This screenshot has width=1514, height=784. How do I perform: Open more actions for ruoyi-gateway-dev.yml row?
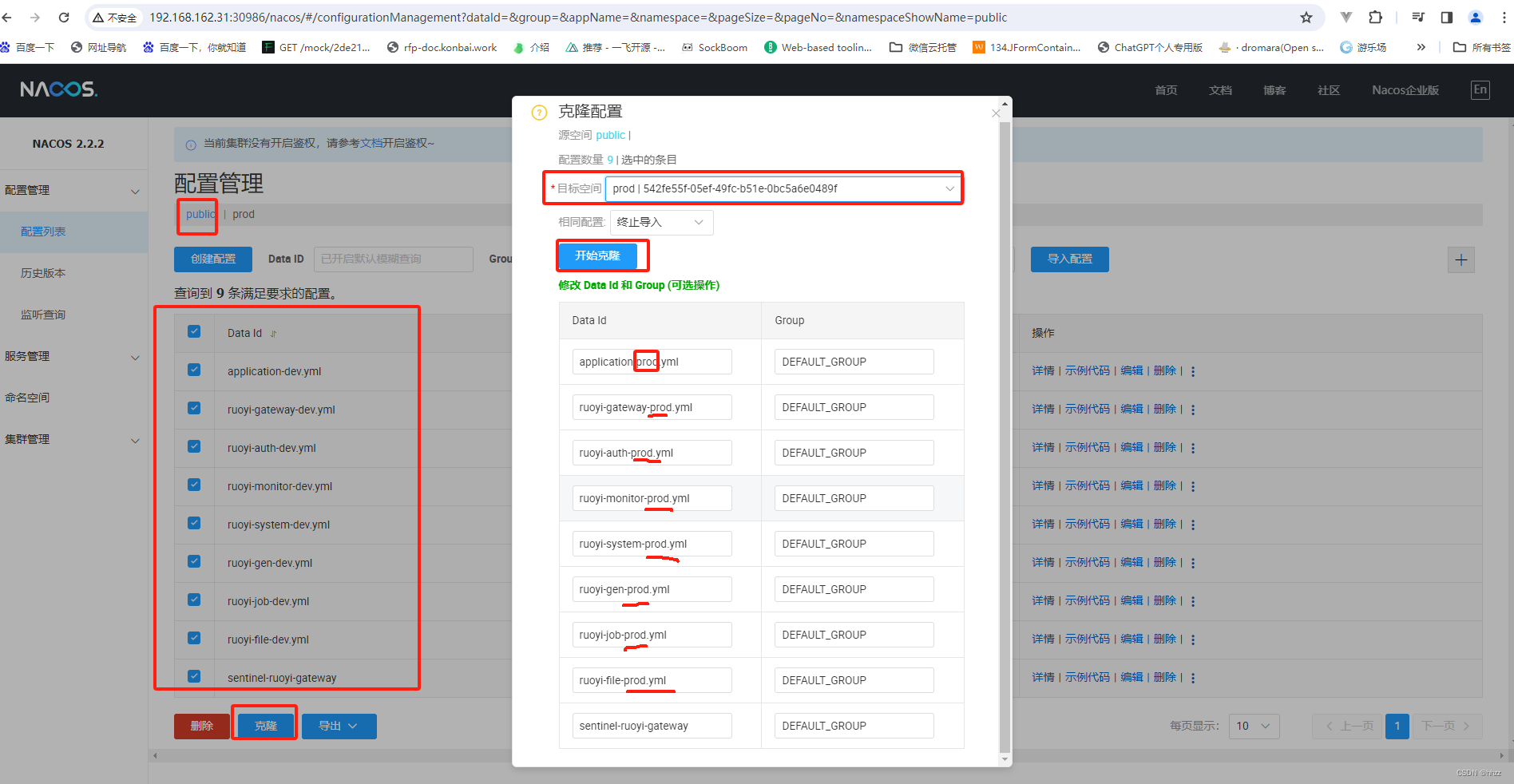(1193, 410)
